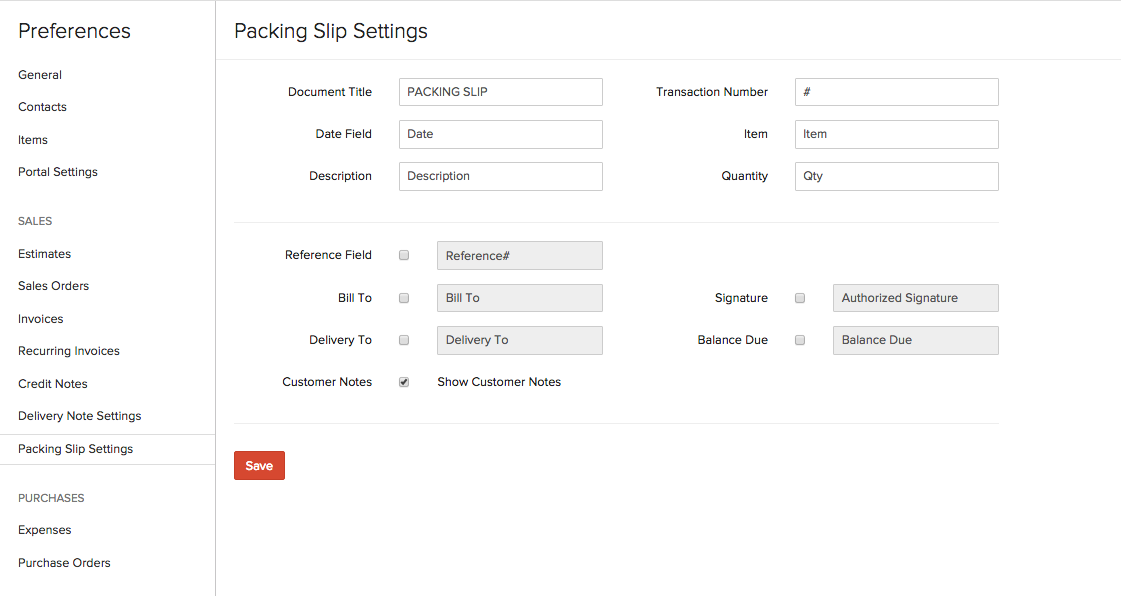Screen dimensions: 1121x596
Task: Select Recurring Invoices in sidebar
Action: point(68,351)
